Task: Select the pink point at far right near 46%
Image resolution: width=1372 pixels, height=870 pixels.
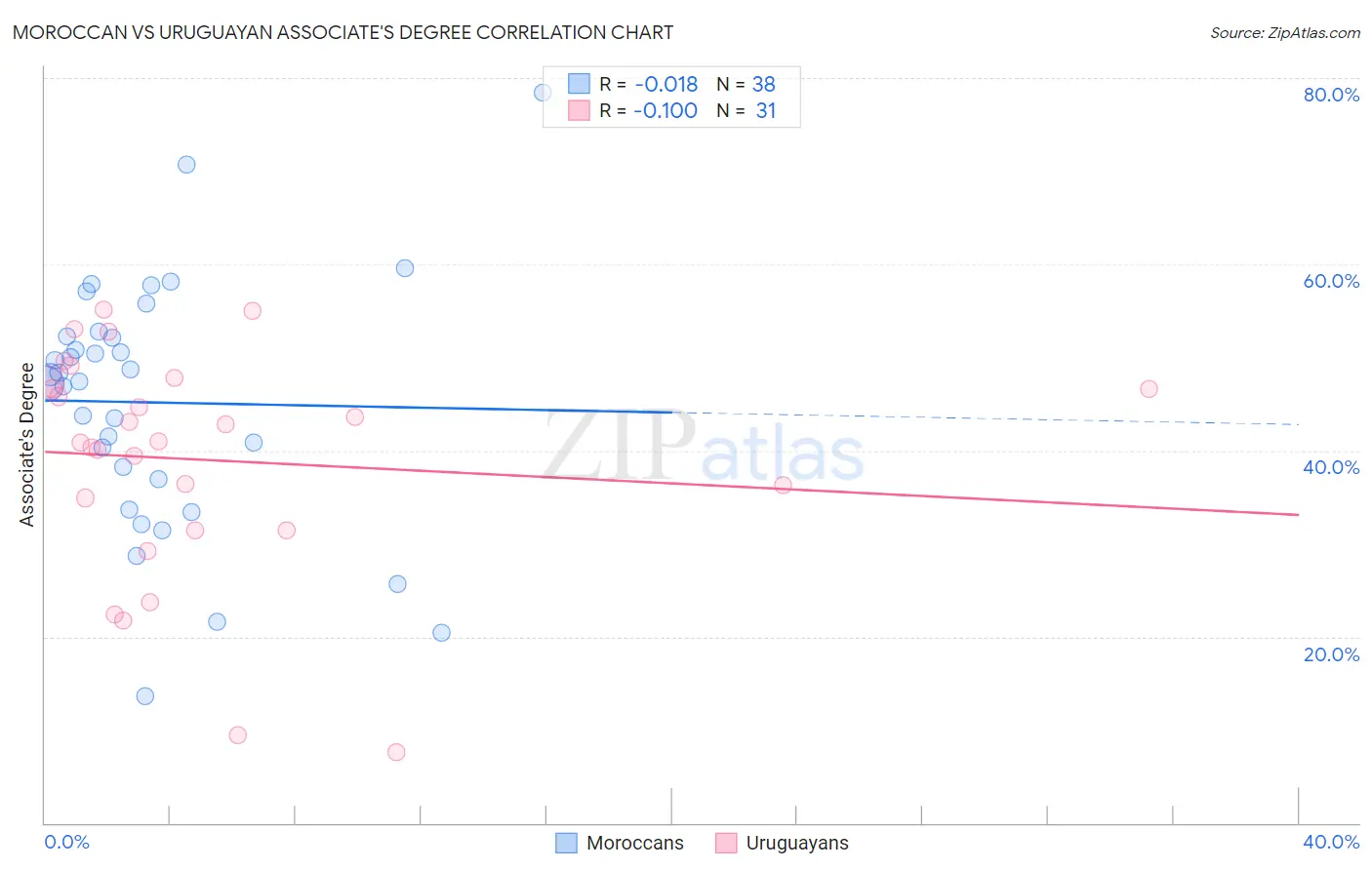Action: pos(1149,389)
